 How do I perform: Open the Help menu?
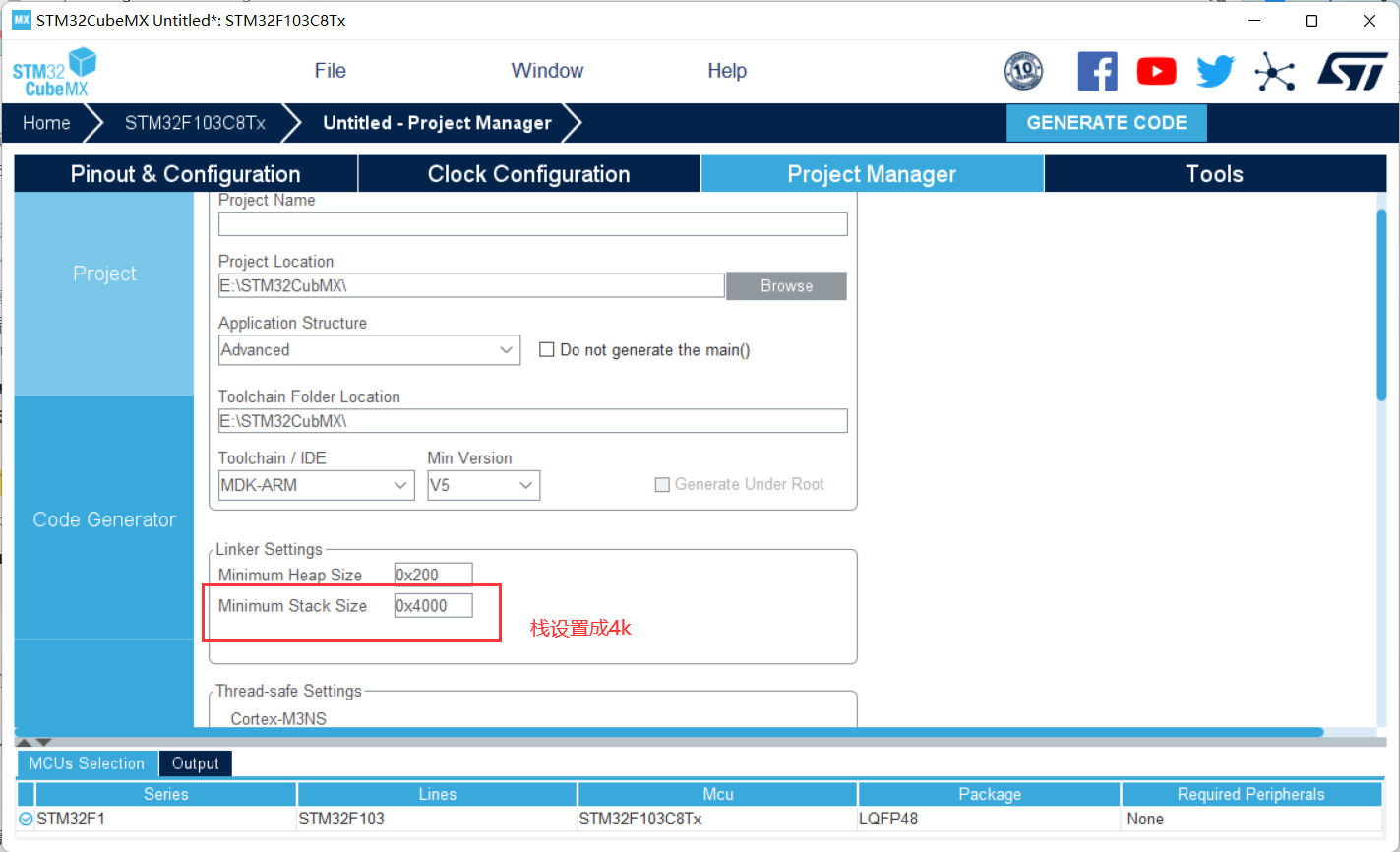727,71
